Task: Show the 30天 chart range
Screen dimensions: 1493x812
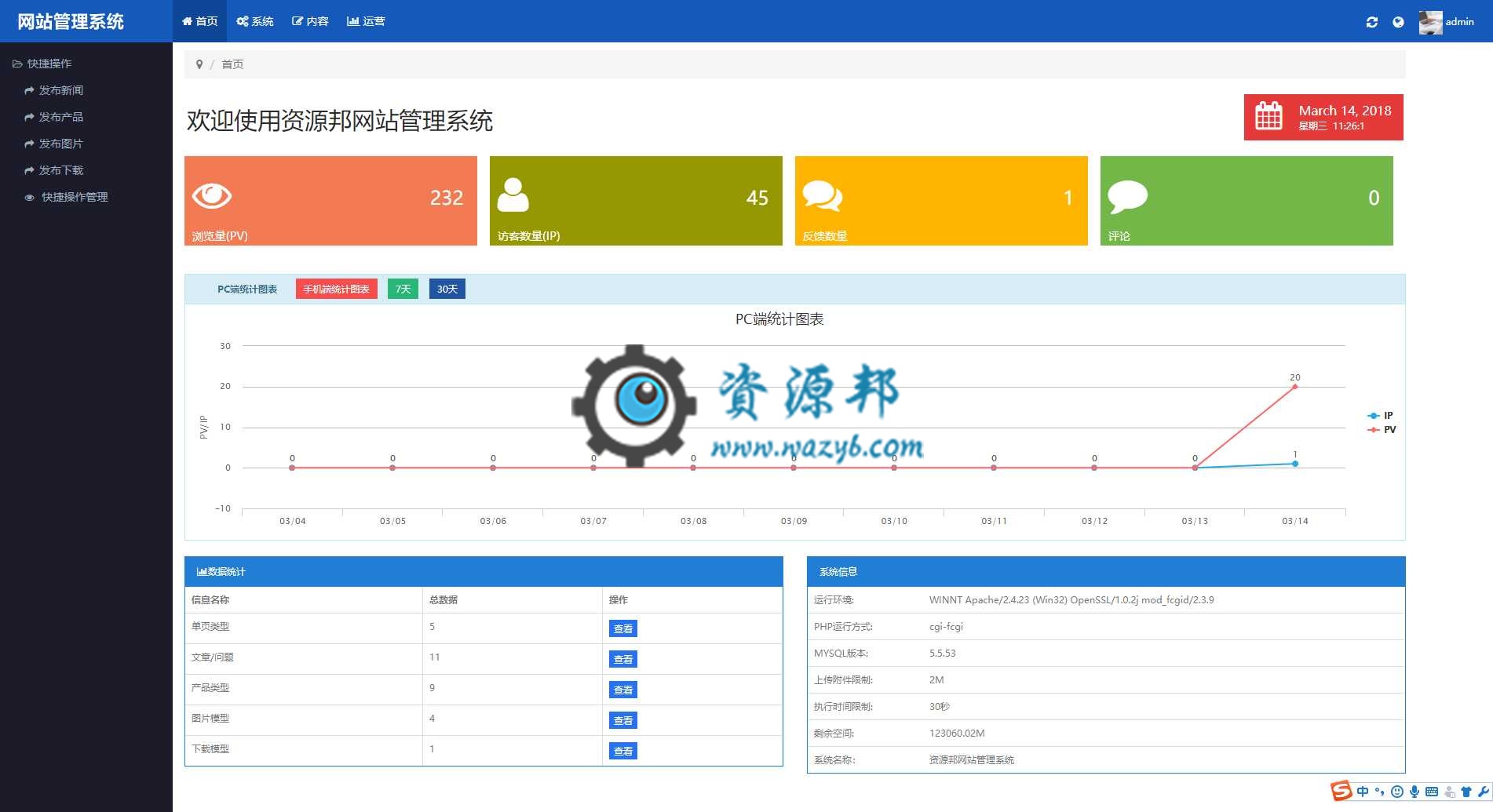Action: [447, 289]
